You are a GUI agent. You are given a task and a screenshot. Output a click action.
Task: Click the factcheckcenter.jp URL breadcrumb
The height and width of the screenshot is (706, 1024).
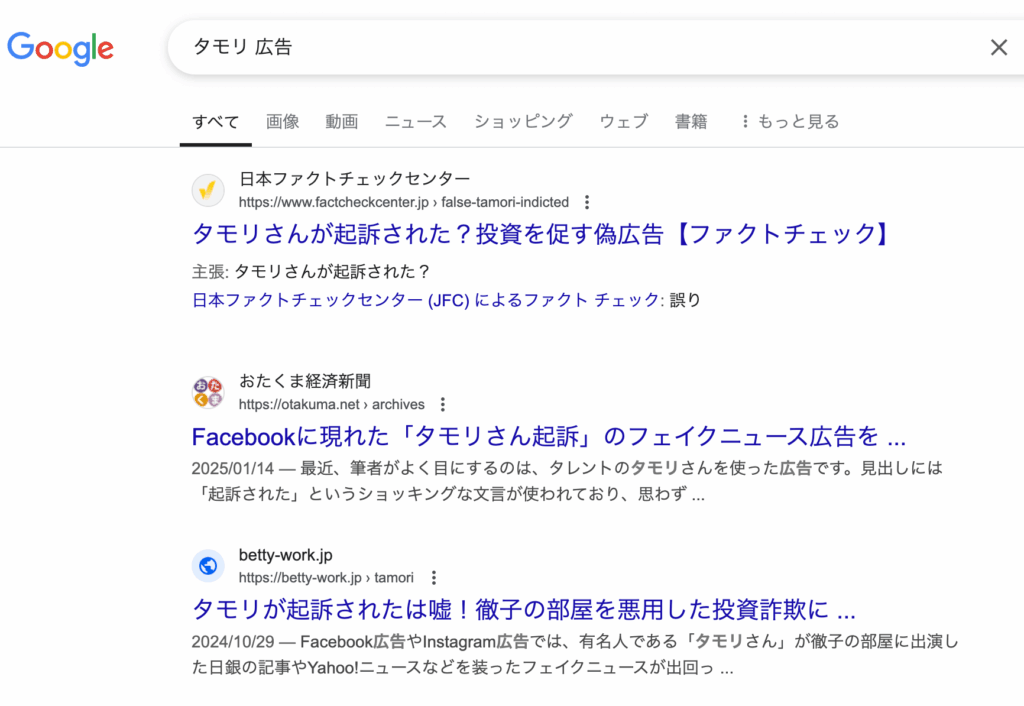[404, 202]
